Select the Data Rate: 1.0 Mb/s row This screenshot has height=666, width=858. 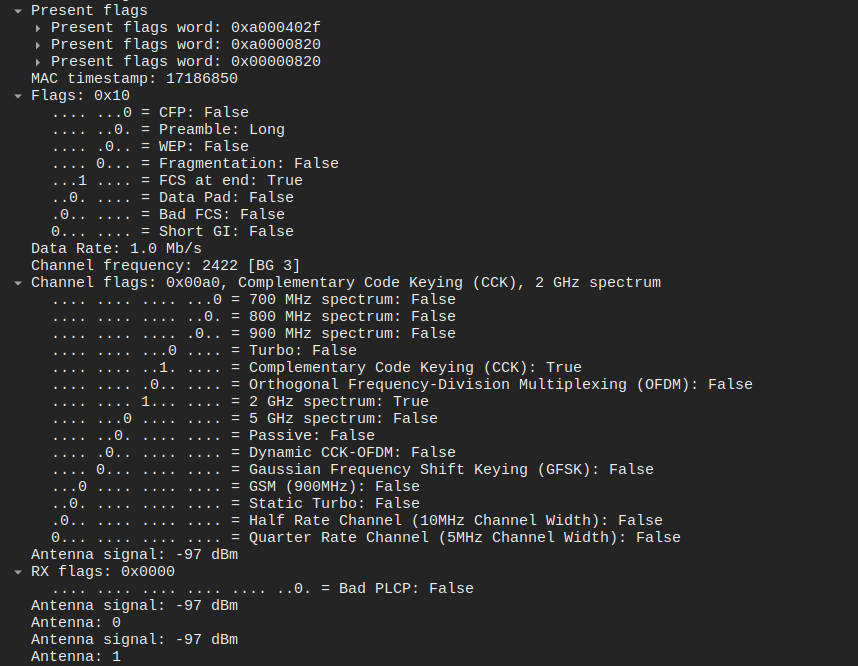[x=116, y=249]
